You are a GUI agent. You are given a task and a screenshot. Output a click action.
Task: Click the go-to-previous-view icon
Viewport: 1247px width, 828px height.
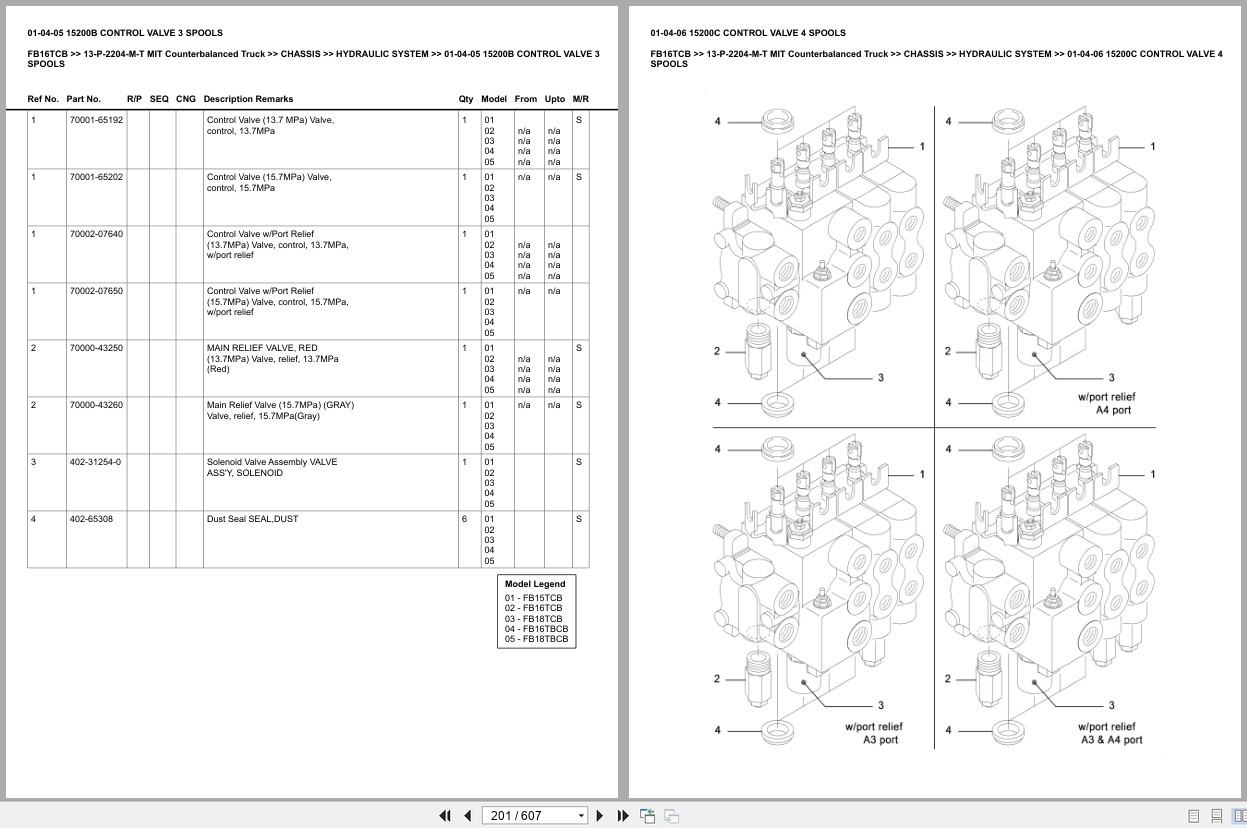647,815
